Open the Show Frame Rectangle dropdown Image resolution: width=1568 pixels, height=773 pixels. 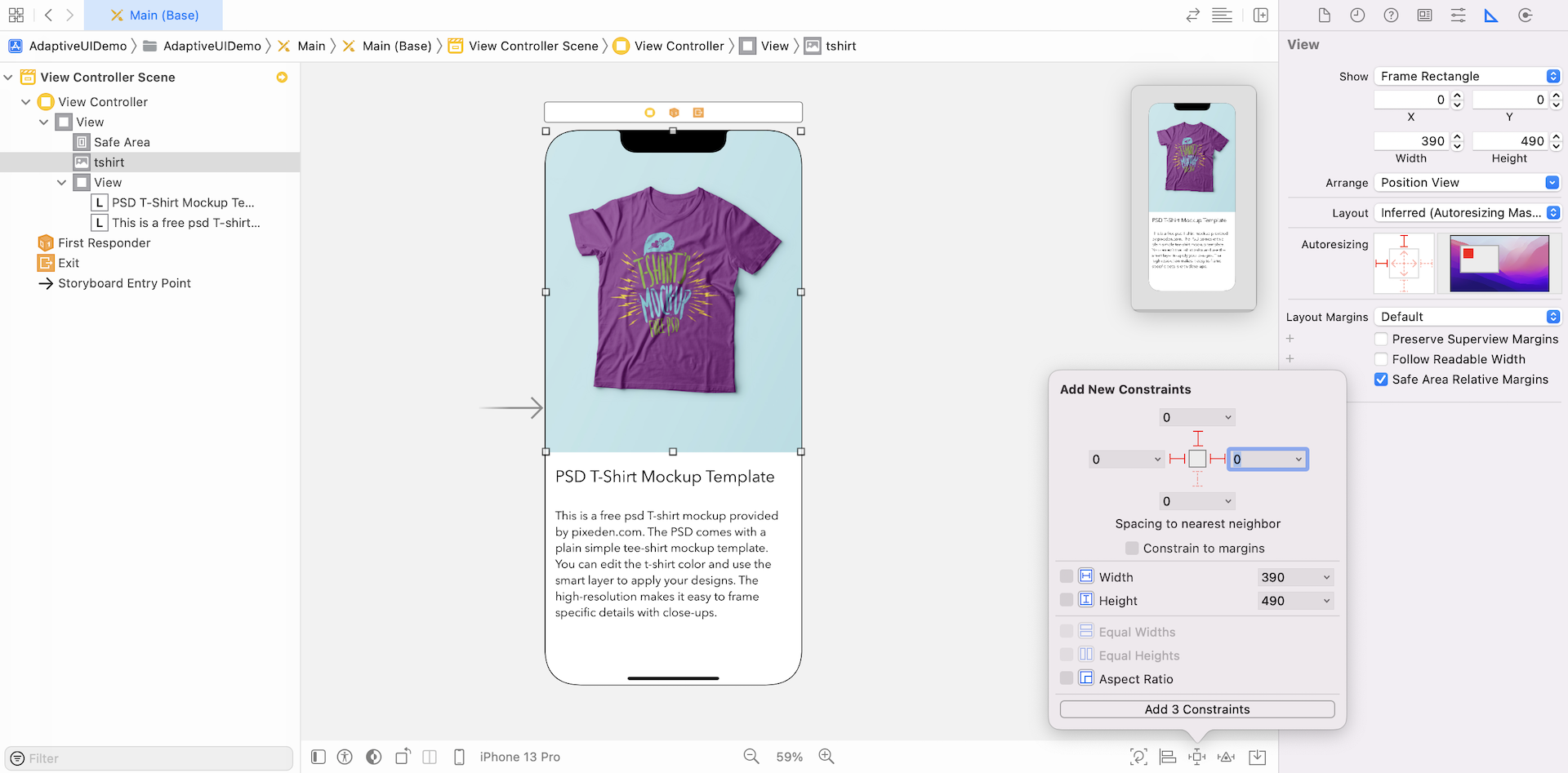point(1467,76)
